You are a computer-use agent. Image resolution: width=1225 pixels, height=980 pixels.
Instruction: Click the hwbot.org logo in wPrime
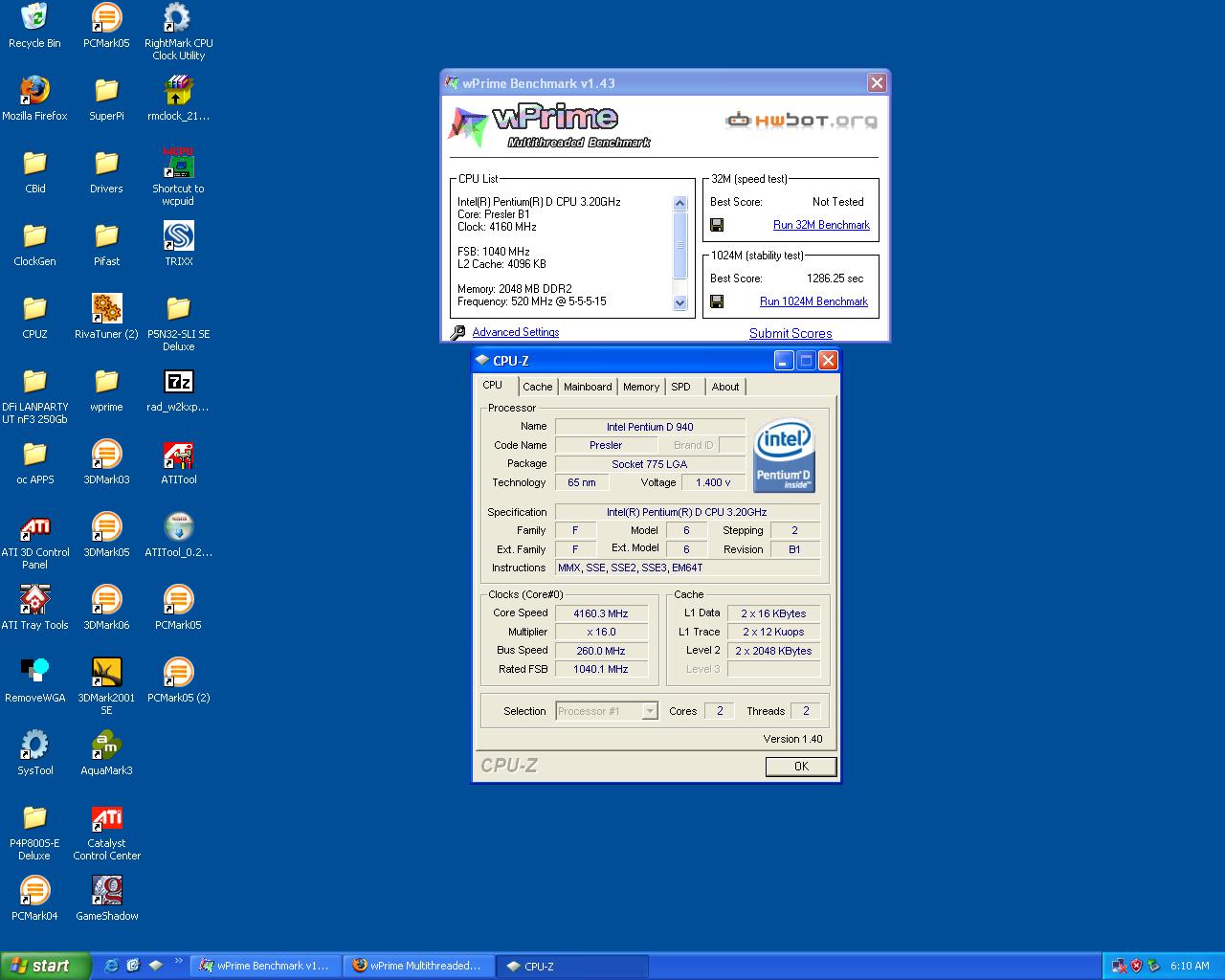click(801, 121)
